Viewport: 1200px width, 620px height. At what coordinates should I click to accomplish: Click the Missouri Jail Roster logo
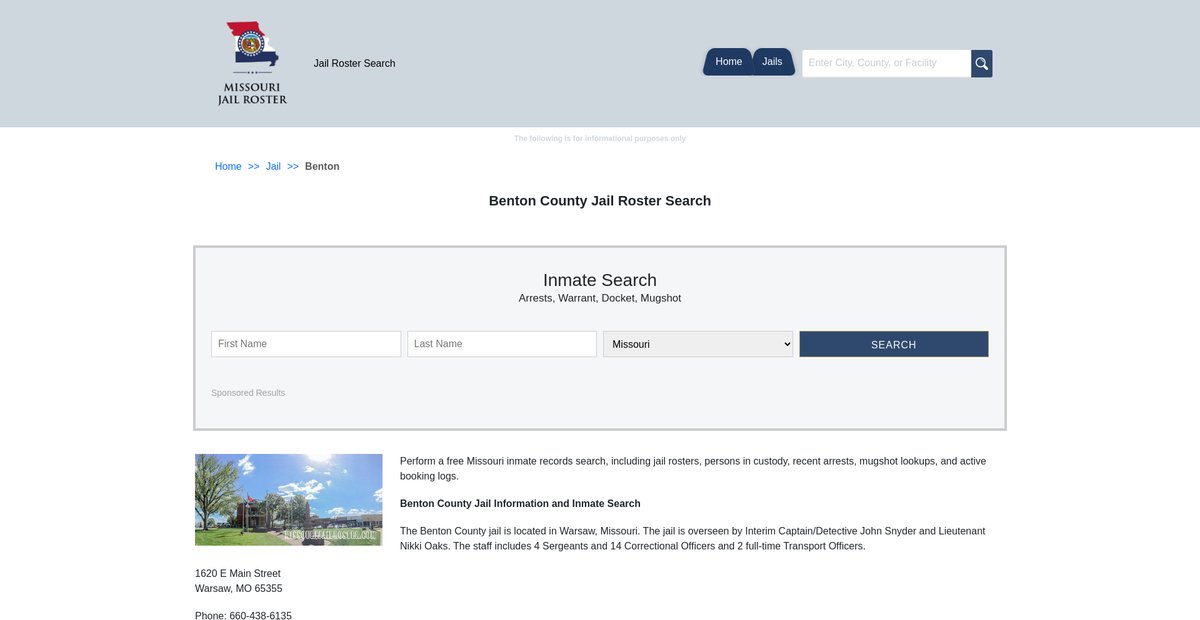253,63
